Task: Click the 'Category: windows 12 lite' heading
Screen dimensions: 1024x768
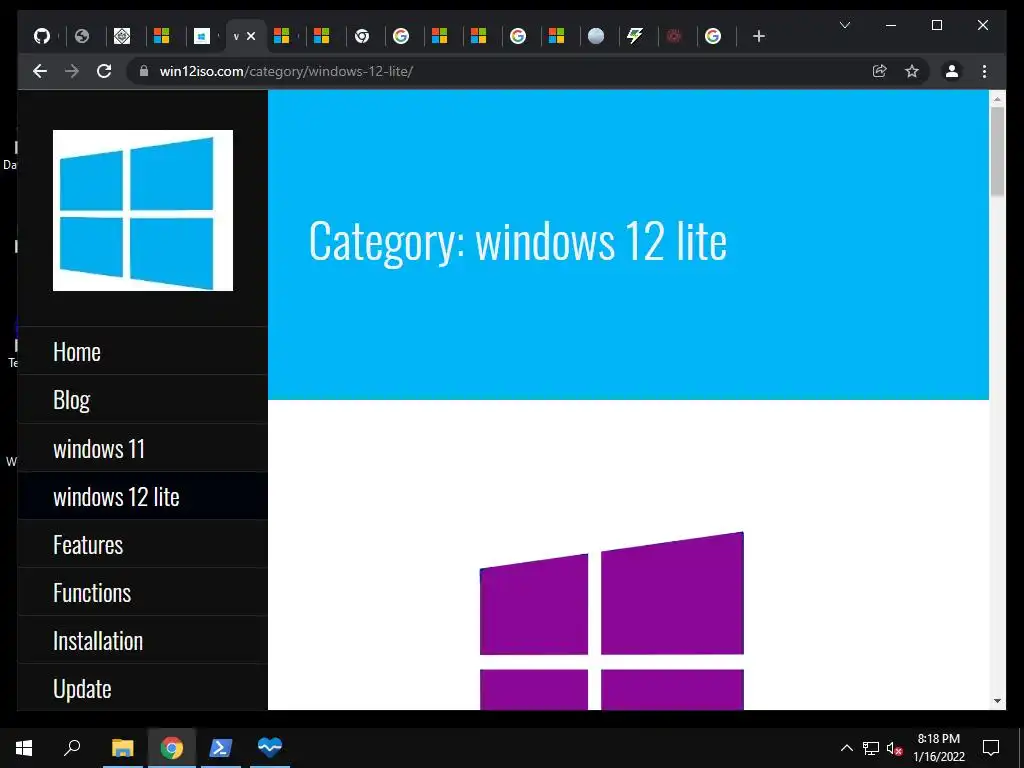Action: pos(518,242)
